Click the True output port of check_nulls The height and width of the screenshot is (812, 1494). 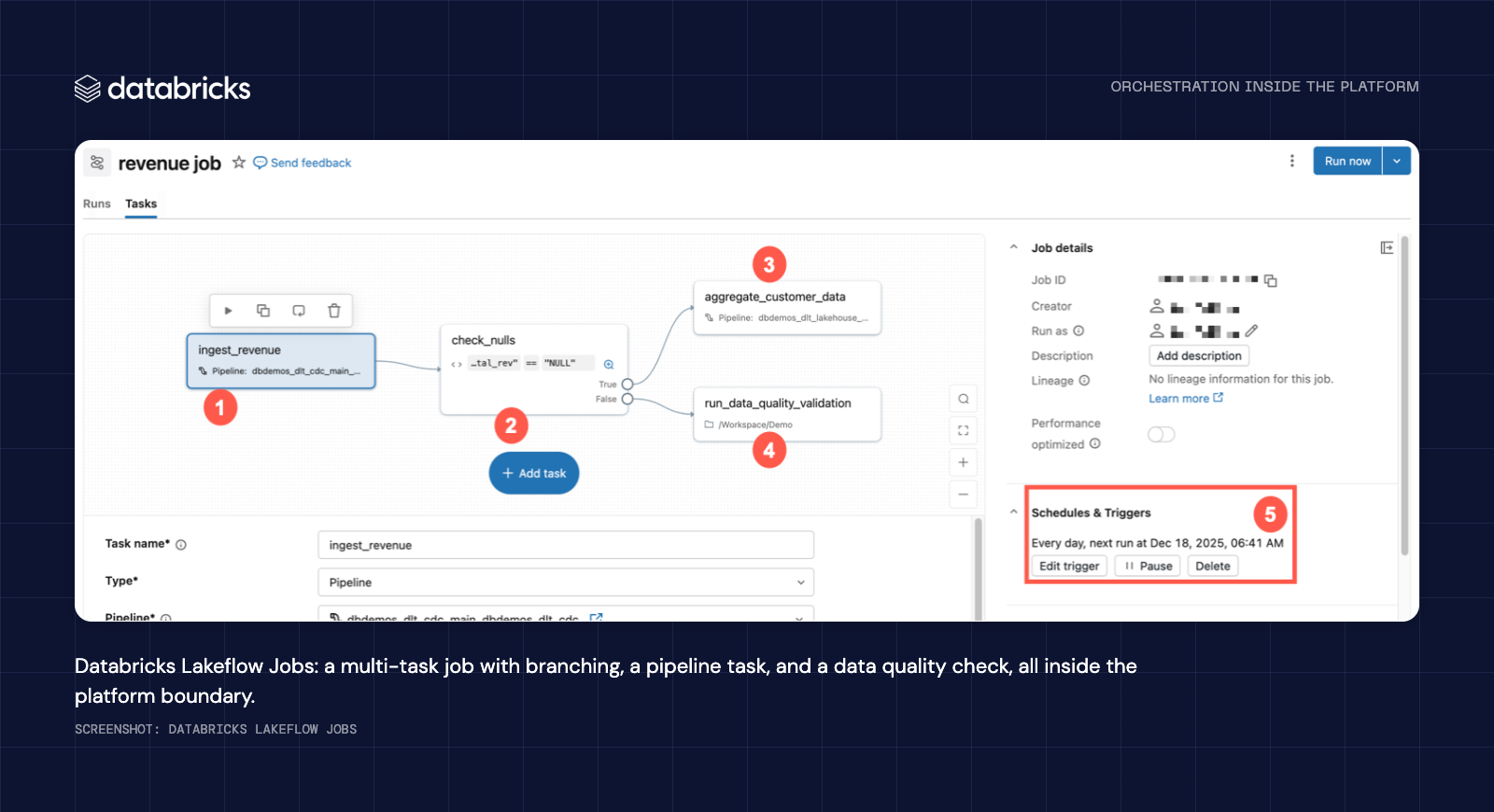coord(627,385)
